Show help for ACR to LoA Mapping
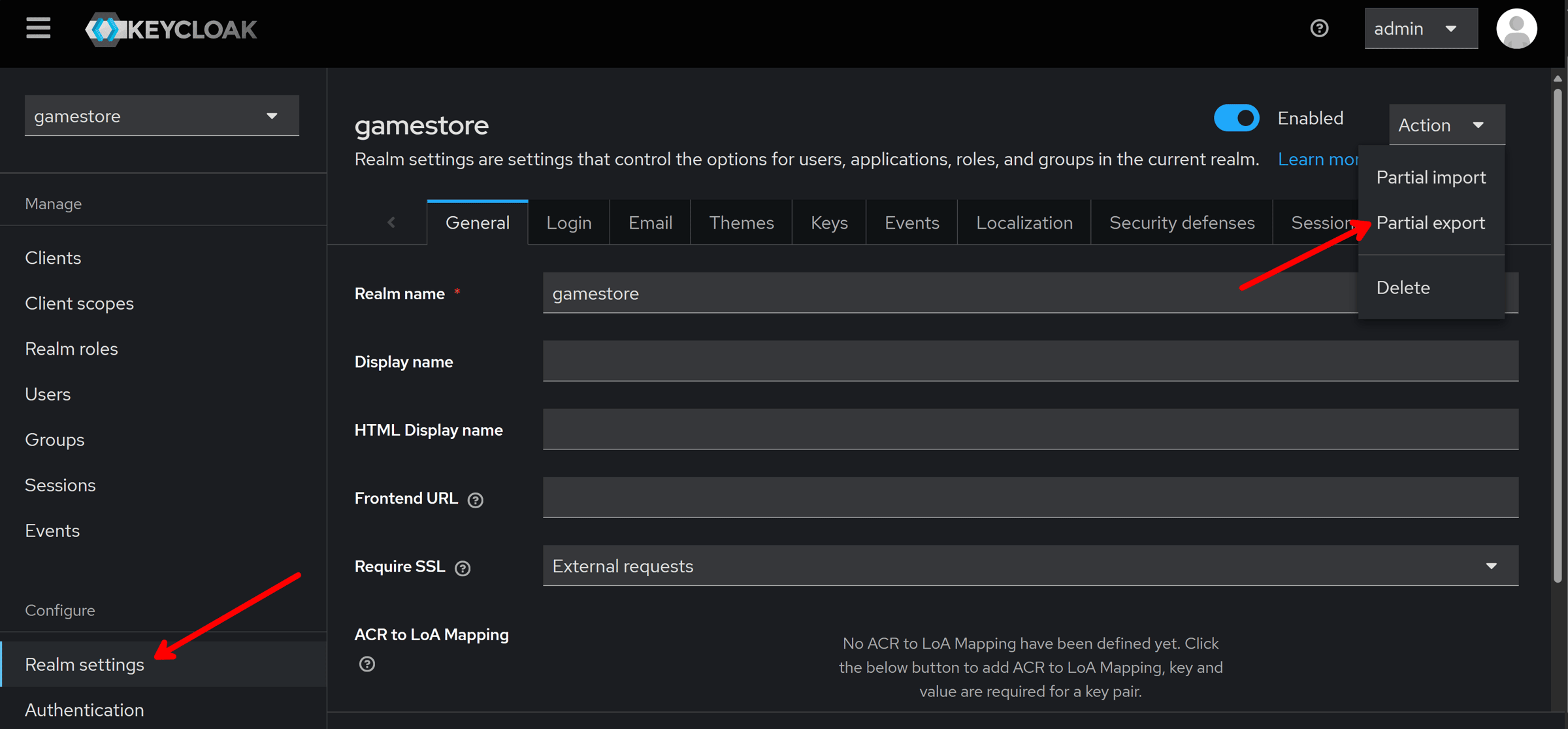Image resolution: width=1568 pixels, height=729 pixels. (367, 664)
